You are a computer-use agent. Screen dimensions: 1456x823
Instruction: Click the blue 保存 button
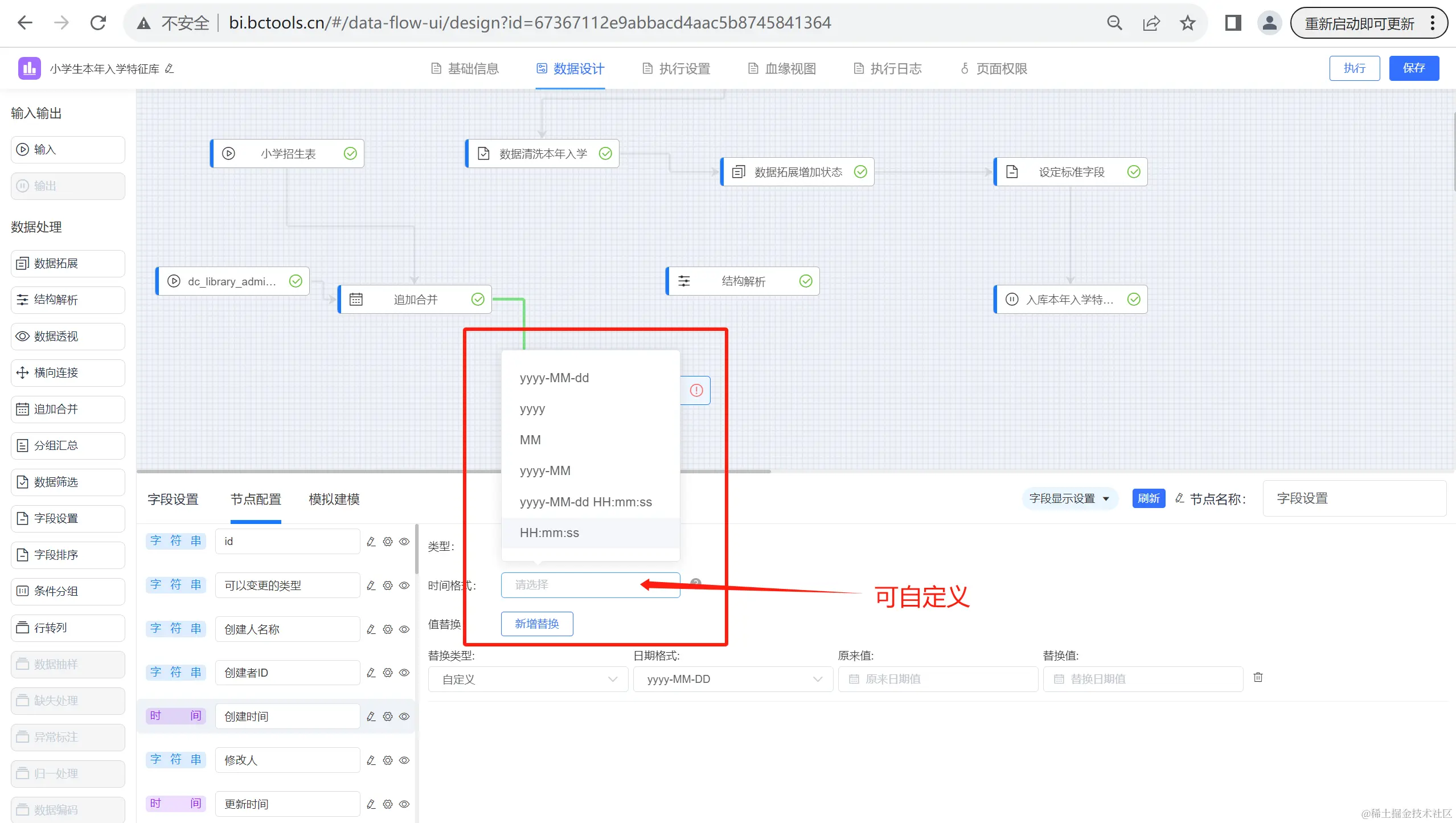pos(1413,68)
